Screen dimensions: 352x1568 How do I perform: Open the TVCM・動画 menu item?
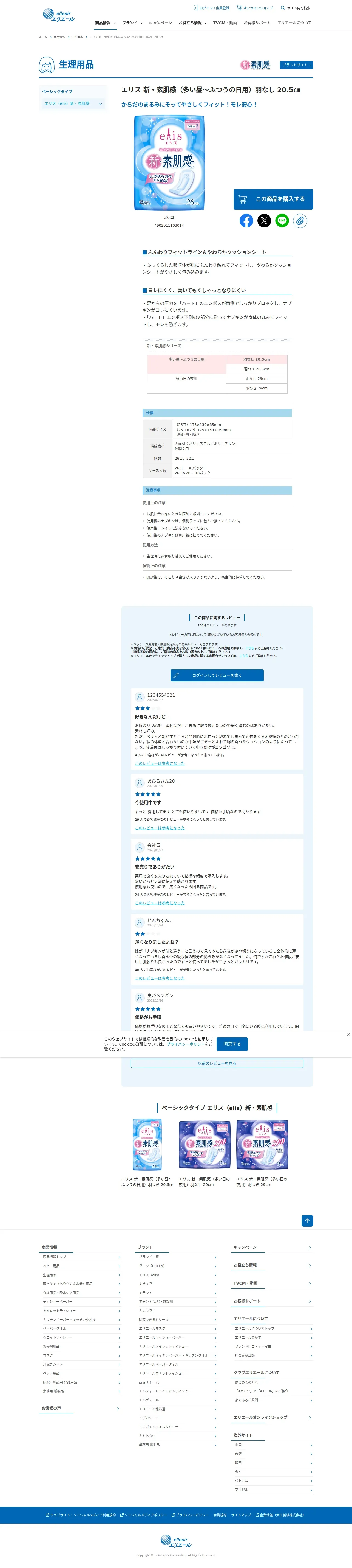pyautogui.click(x=225, y=23)
